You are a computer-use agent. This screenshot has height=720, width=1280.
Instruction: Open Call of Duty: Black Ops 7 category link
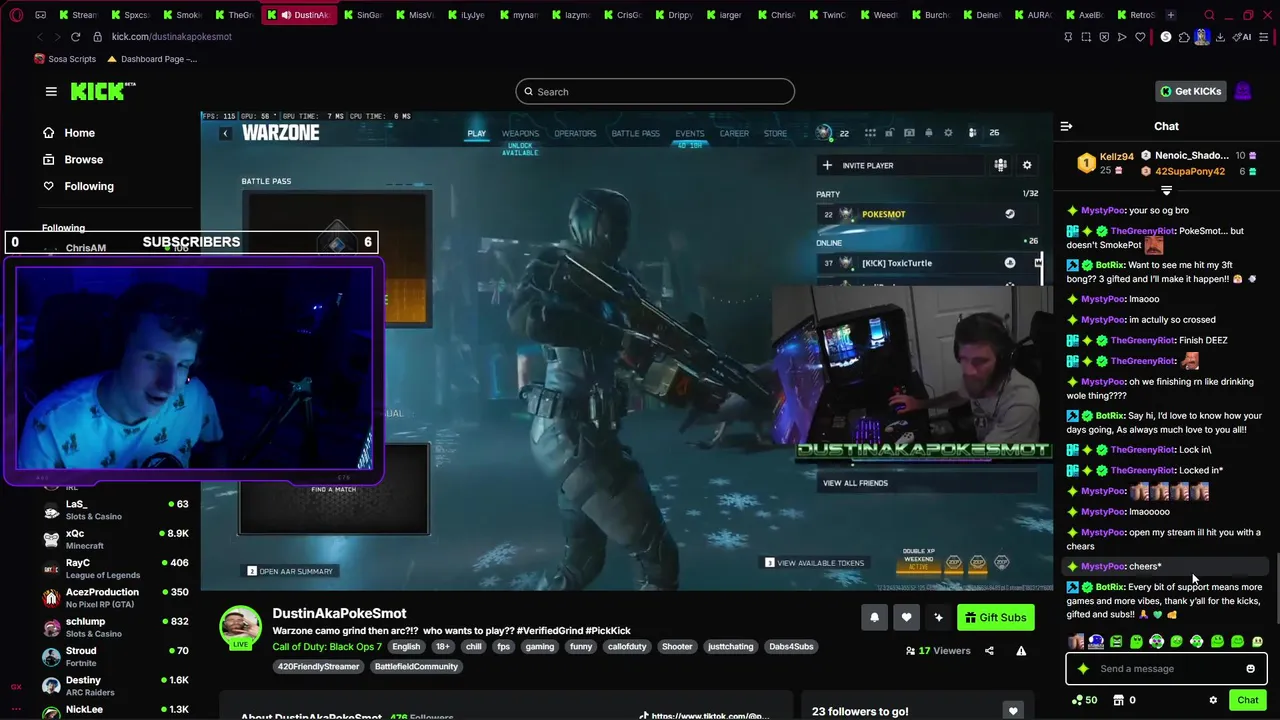[x=326, y=647]
